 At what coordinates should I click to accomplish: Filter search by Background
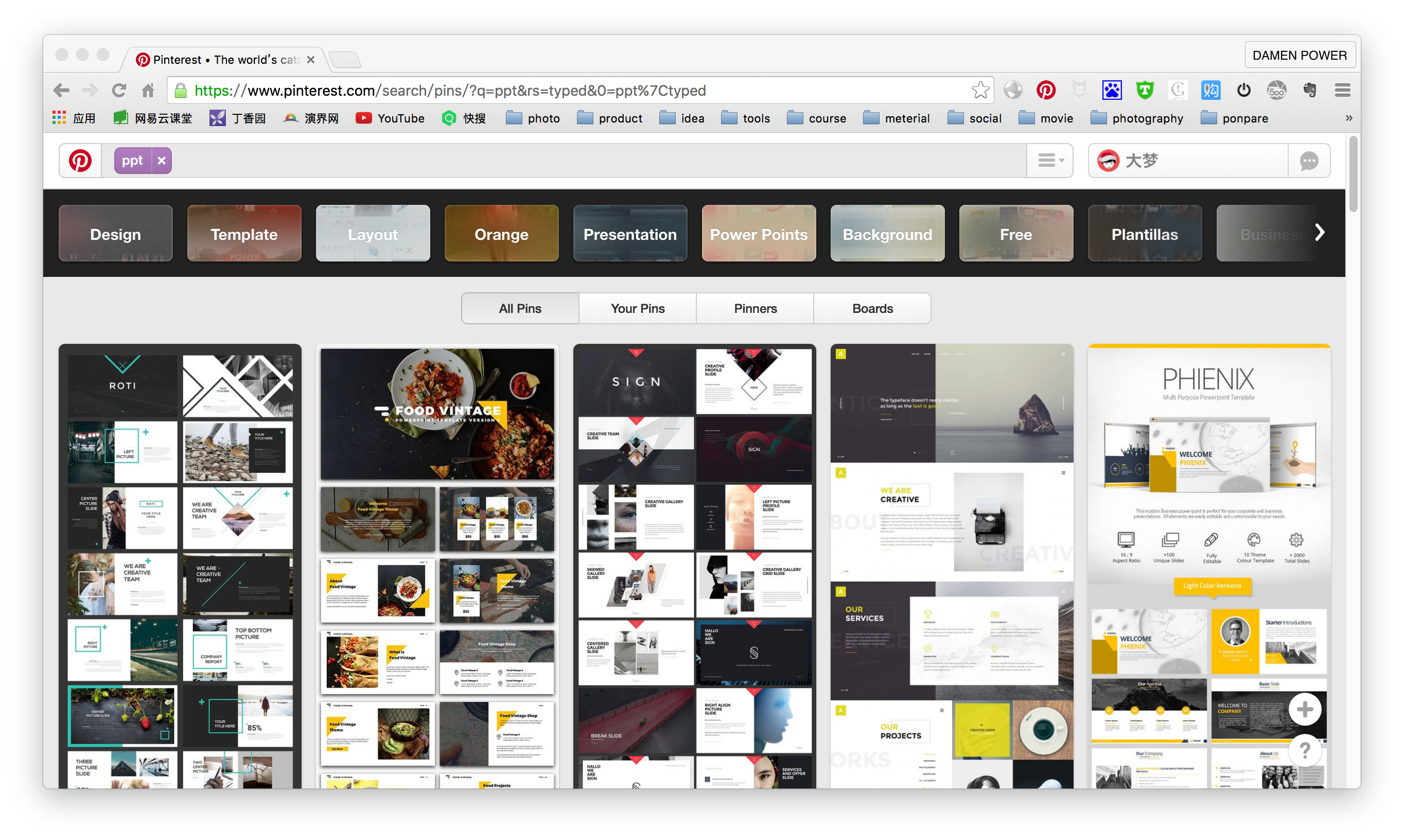(x=887, y=233)
